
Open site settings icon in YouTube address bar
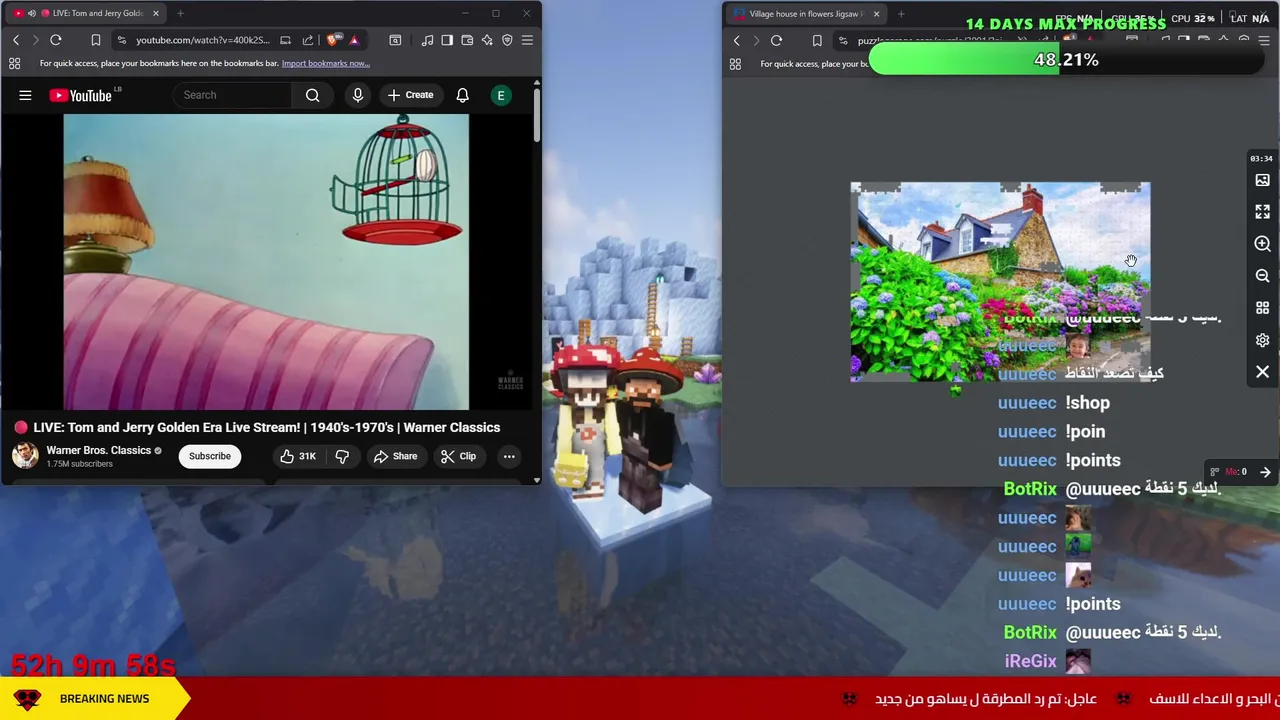pyautogui.click(x=121, y=40)
